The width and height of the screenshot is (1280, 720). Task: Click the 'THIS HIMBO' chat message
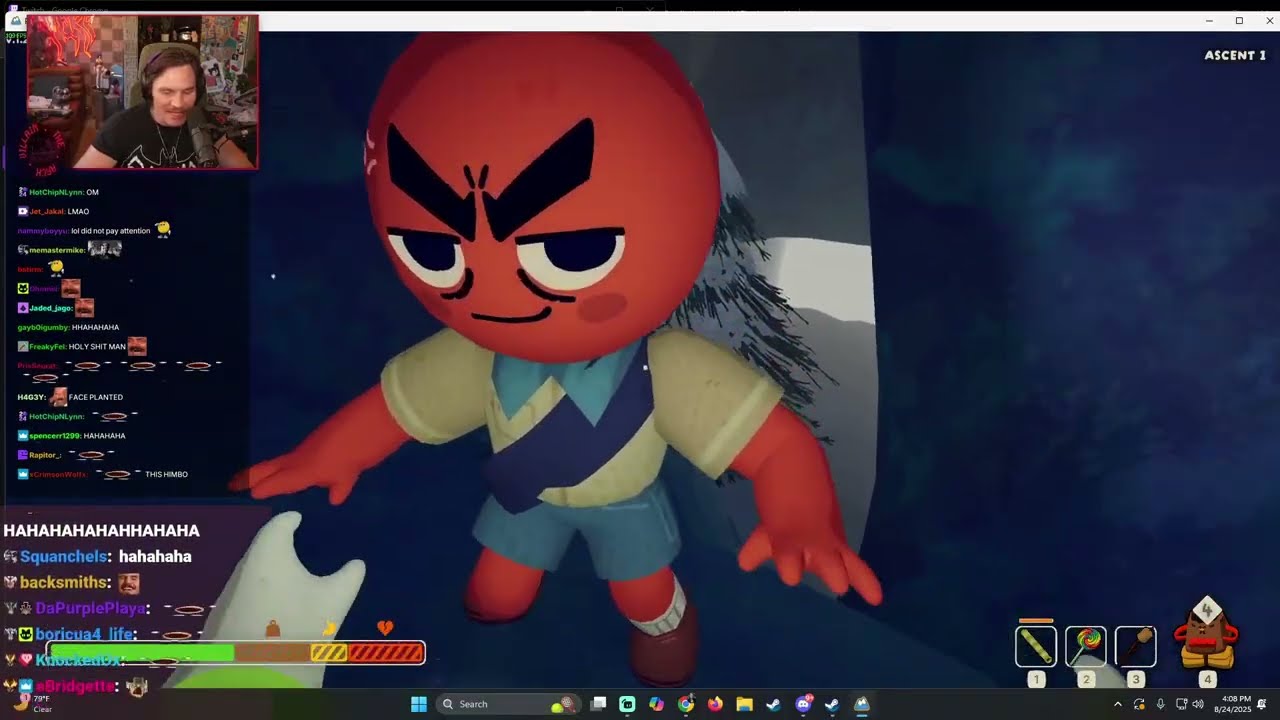click(x=166, y=474)
